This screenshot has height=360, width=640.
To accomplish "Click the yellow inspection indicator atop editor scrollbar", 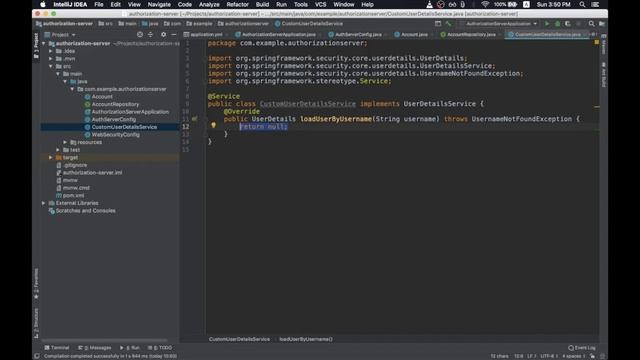I will 597,42.
